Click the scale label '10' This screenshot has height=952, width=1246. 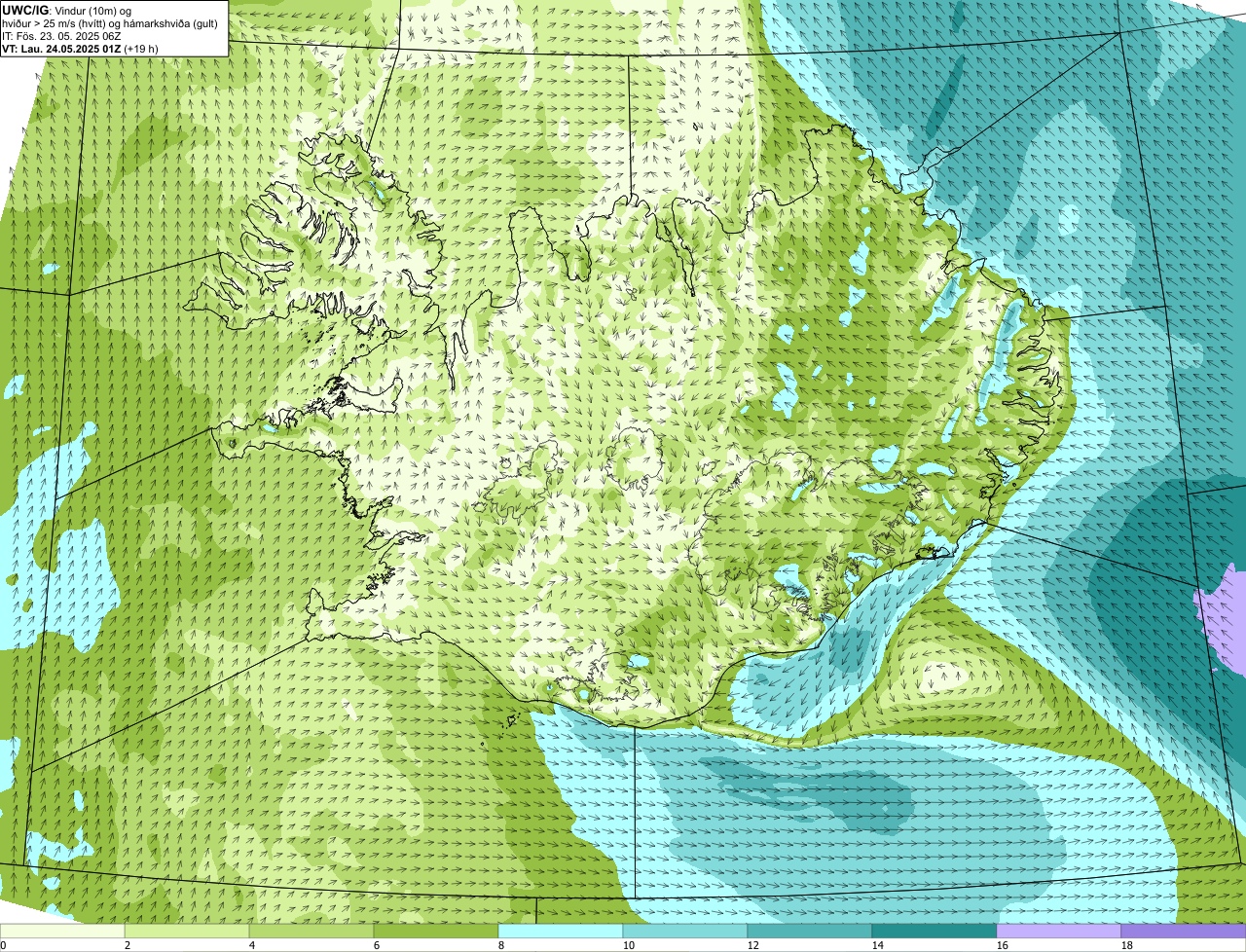coord(629,945)
